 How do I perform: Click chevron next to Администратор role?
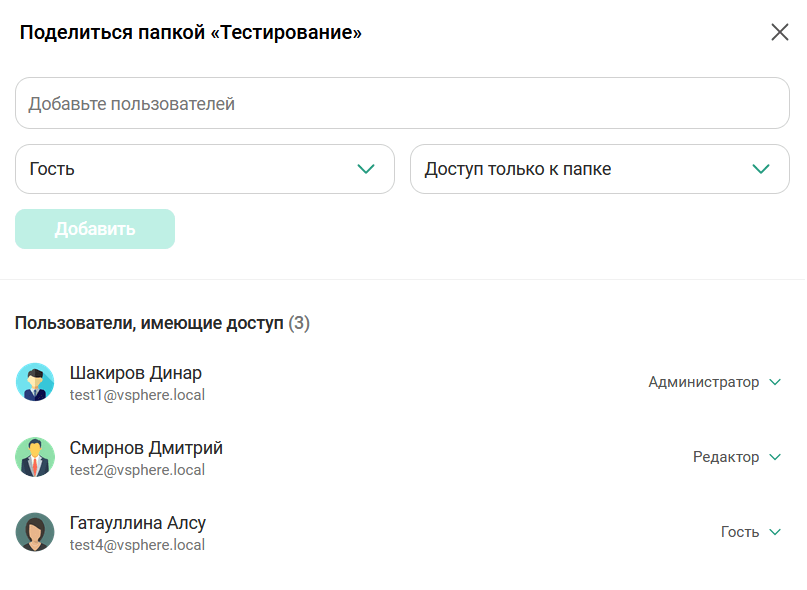coord(775,382)
